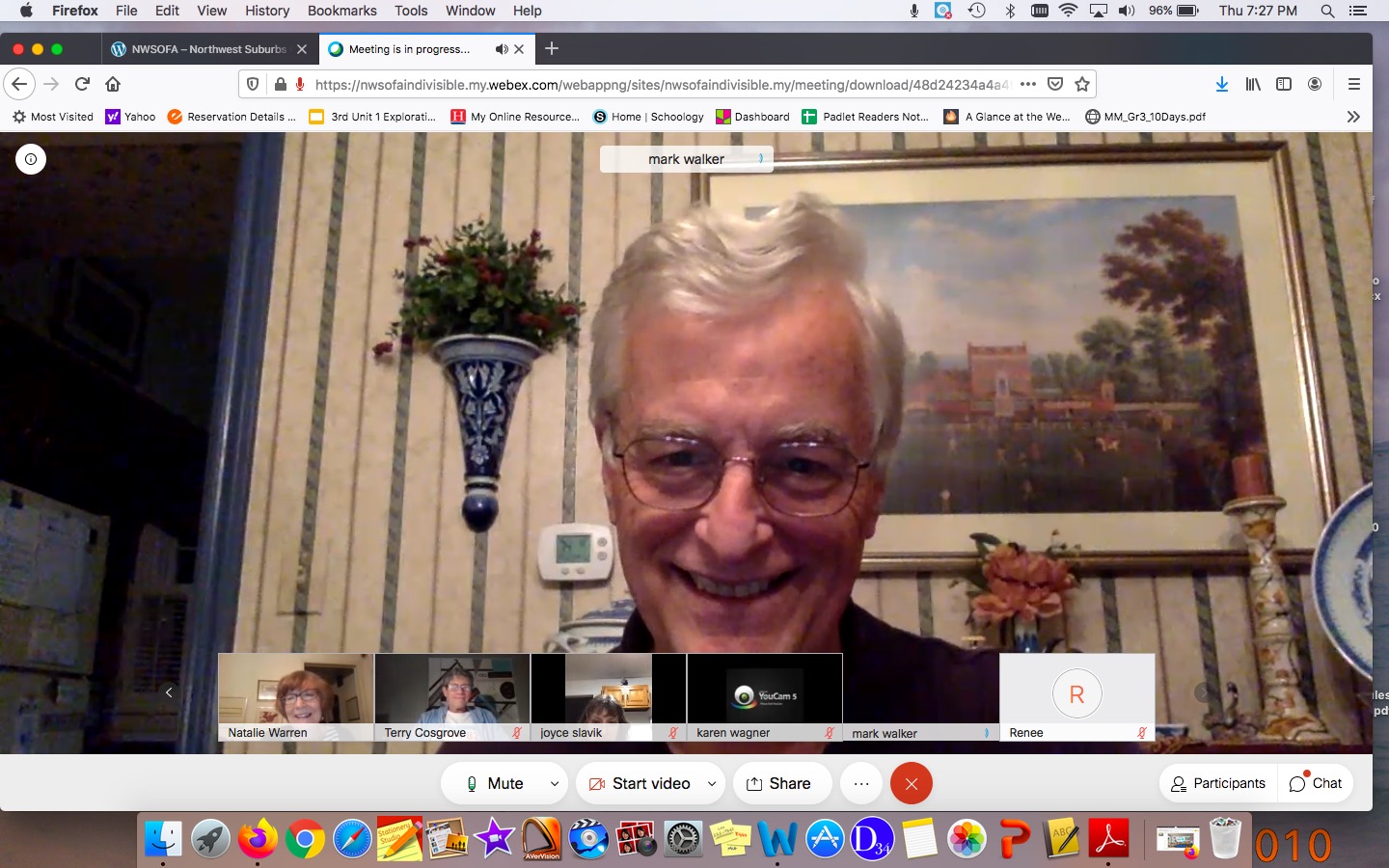Leave the meeting with the red X button
The height and width of the screenshot is (868, 1389).
(912, 783)
